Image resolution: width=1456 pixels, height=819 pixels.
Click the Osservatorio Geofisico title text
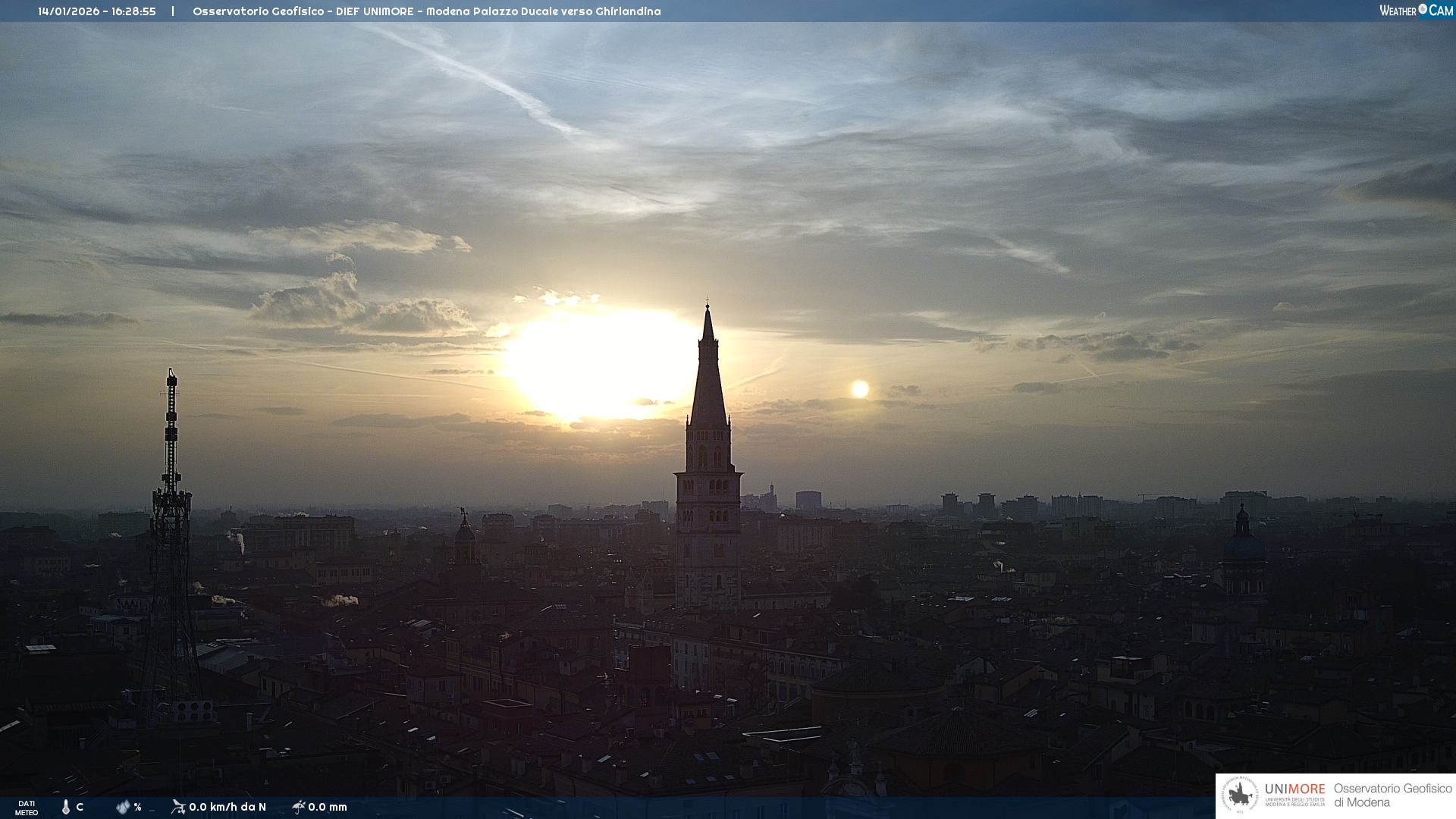[426, 11]
